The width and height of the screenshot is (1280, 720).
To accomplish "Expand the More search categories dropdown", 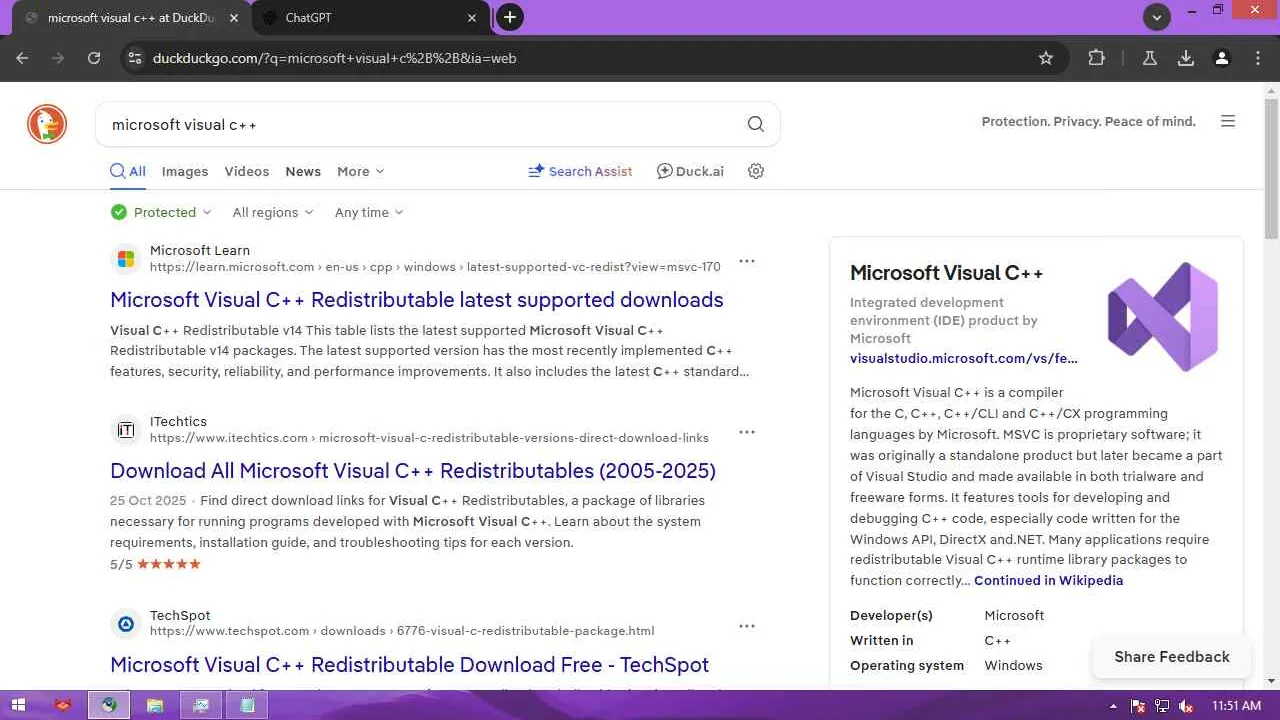I will [x=360, y=171].
